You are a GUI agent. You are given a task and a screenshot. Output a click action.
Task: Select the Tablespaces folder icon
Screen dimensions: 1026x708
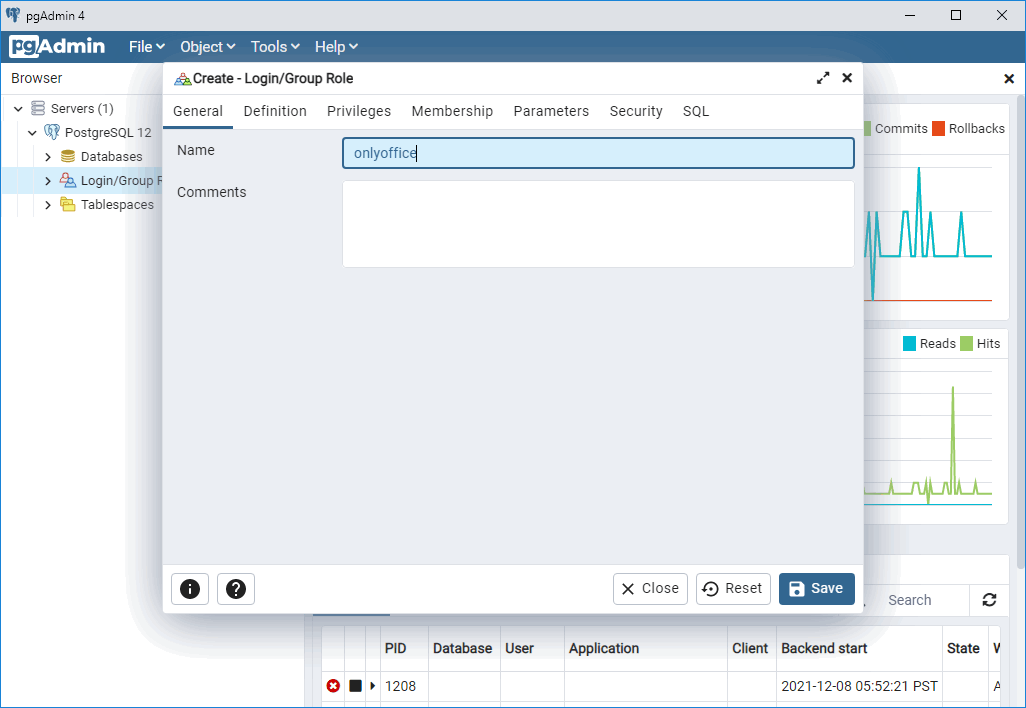pos(68,205)
